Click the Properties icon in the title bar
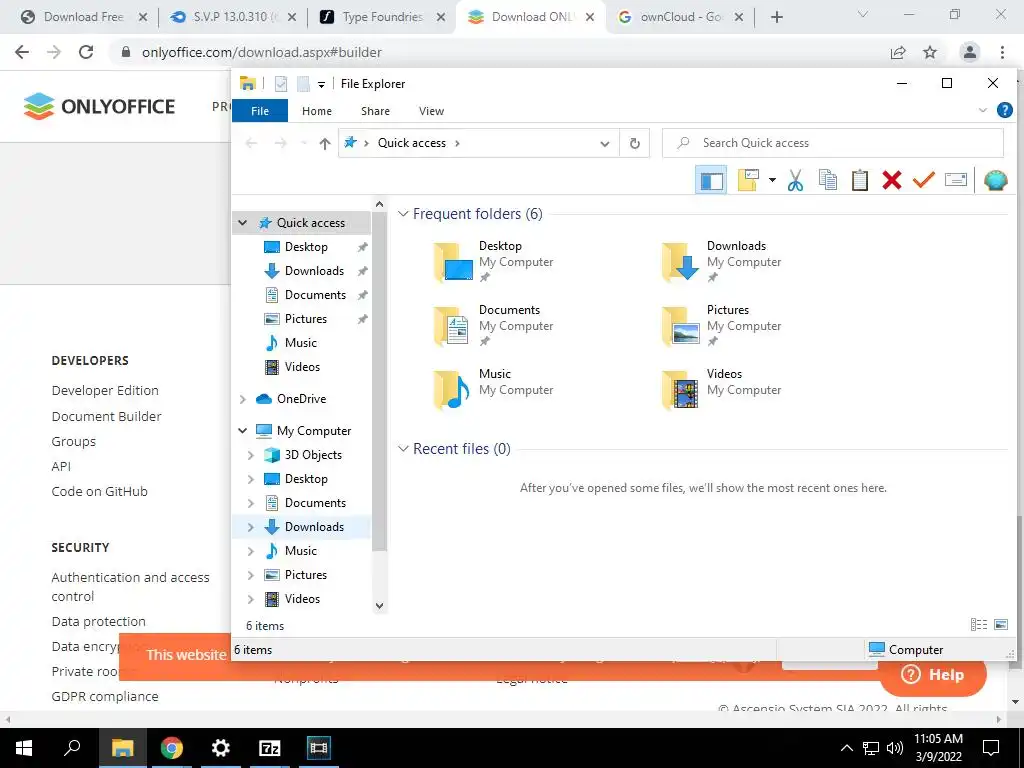The width and height of the screenshot is (1024, 768). point(281,84)
